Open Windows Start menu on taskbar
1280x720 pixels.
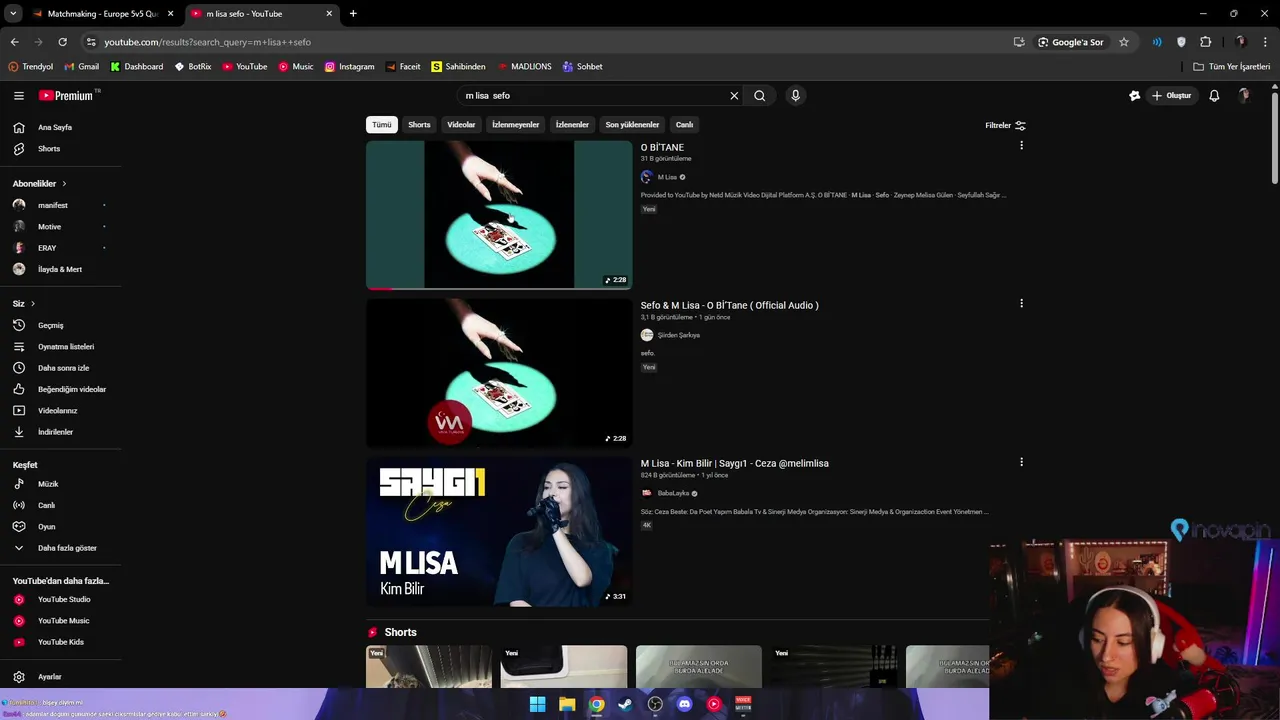tap(538, 704)
